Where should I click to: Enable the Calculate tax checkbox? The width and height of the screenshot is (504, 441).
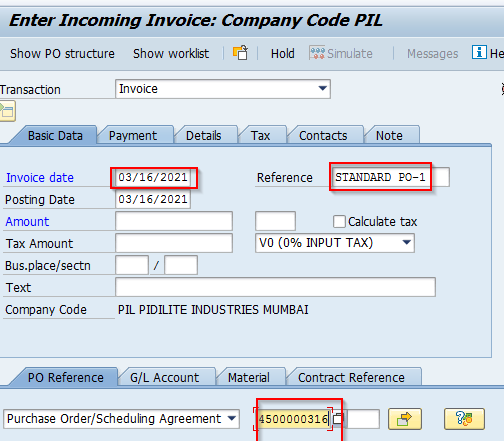coord(339,221)
